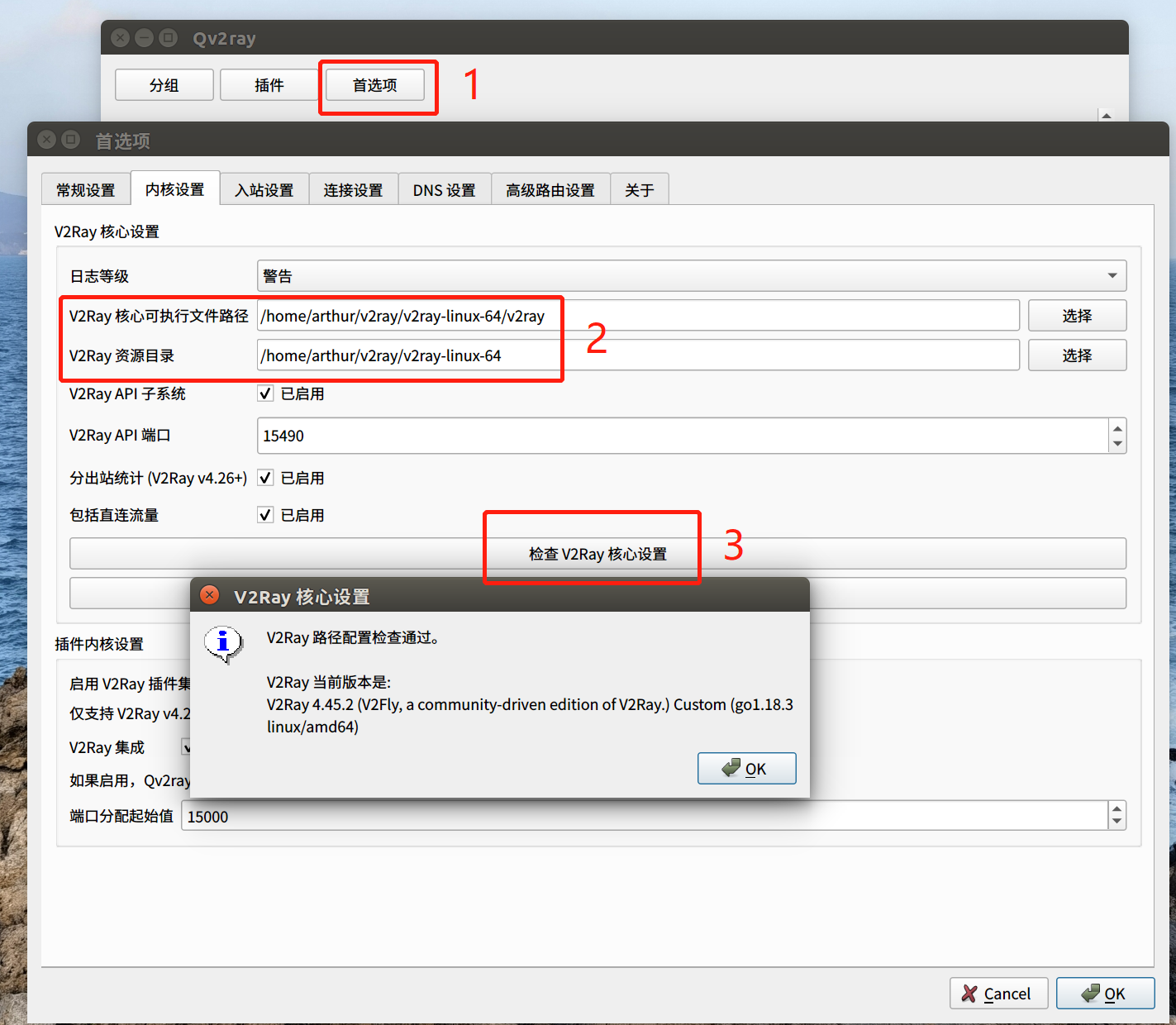Increase the 端口分配起始值 with the up arrow

click(x=1116, y=809)
